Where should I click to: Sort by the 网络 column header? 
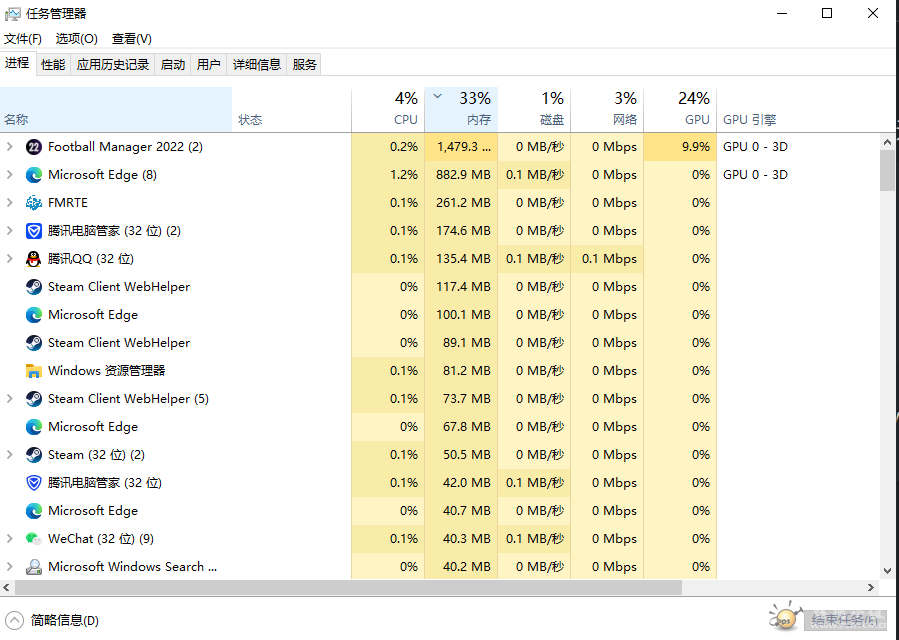[607, 110]
